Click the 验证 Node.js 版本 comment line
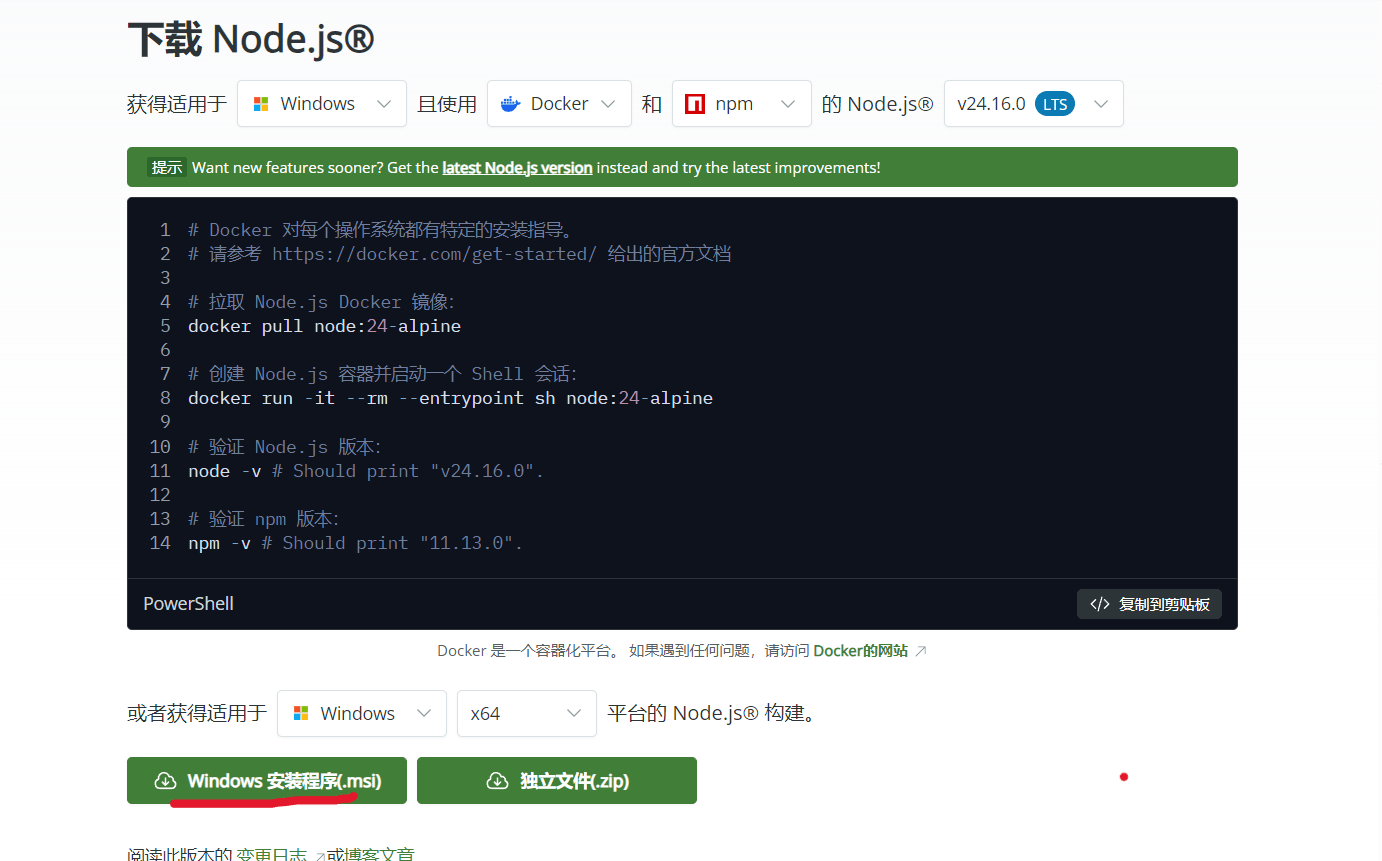The height and width of the screenshot is (861, 1382). pos(285,446)
